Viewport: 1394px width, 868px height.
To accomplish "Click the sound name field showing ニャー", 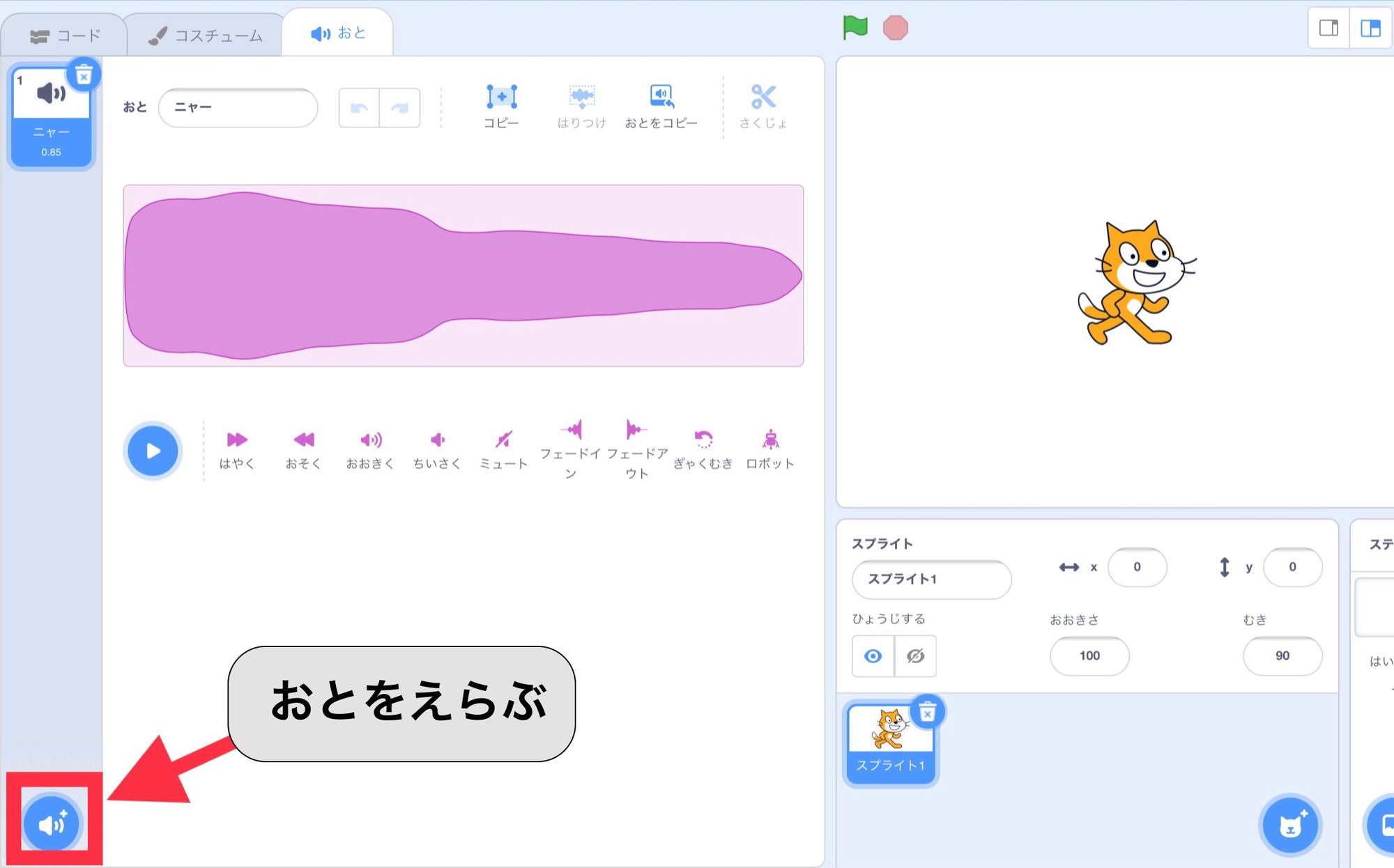I will click(238, 107).
